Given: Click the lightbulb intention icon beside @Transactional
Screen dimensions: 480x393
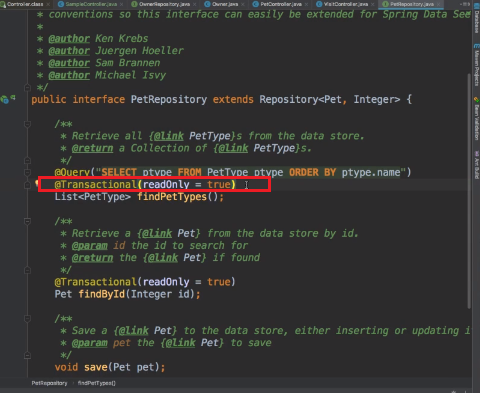Looking at the screenshot, I should pyautogui.click(x=37, y=183).
